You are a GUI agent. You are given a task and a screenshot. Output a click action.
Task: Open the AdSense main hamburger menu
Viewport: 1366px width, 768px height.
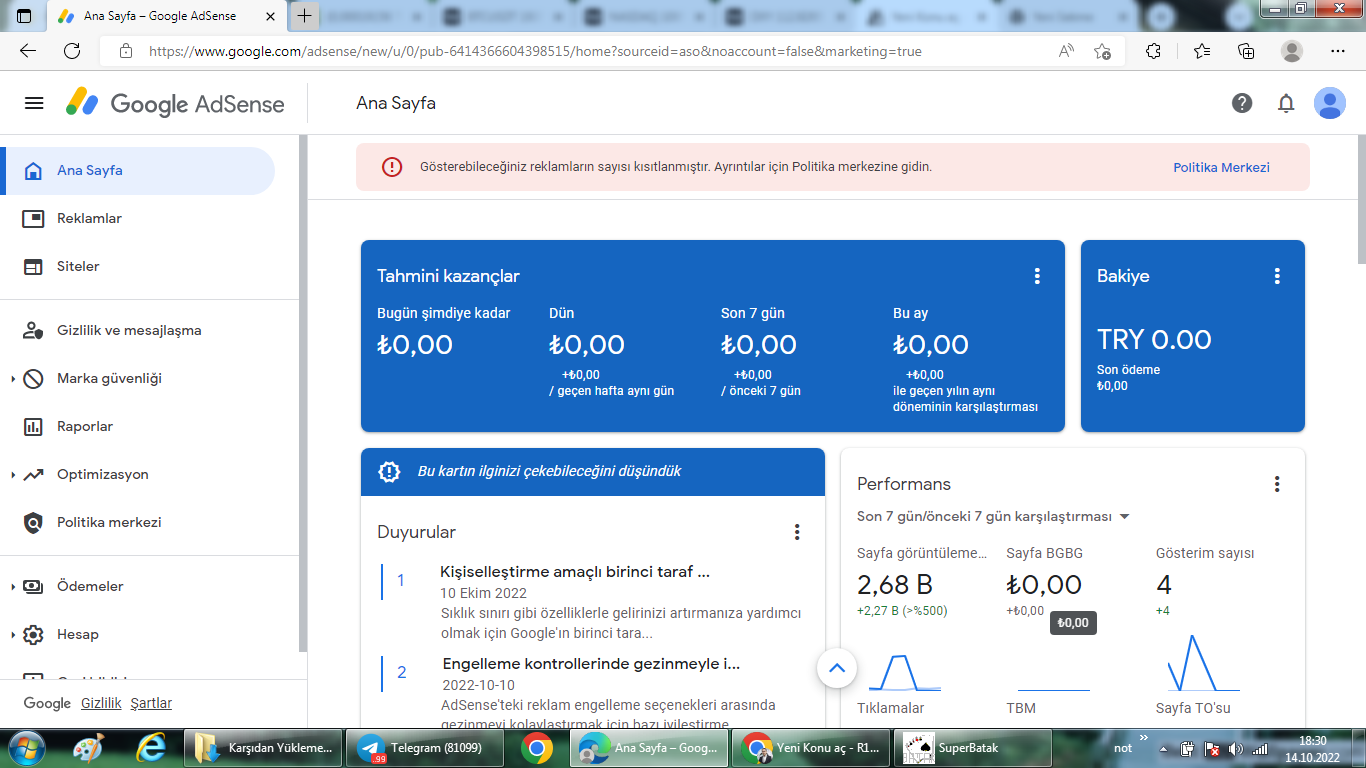coord(35,103)
